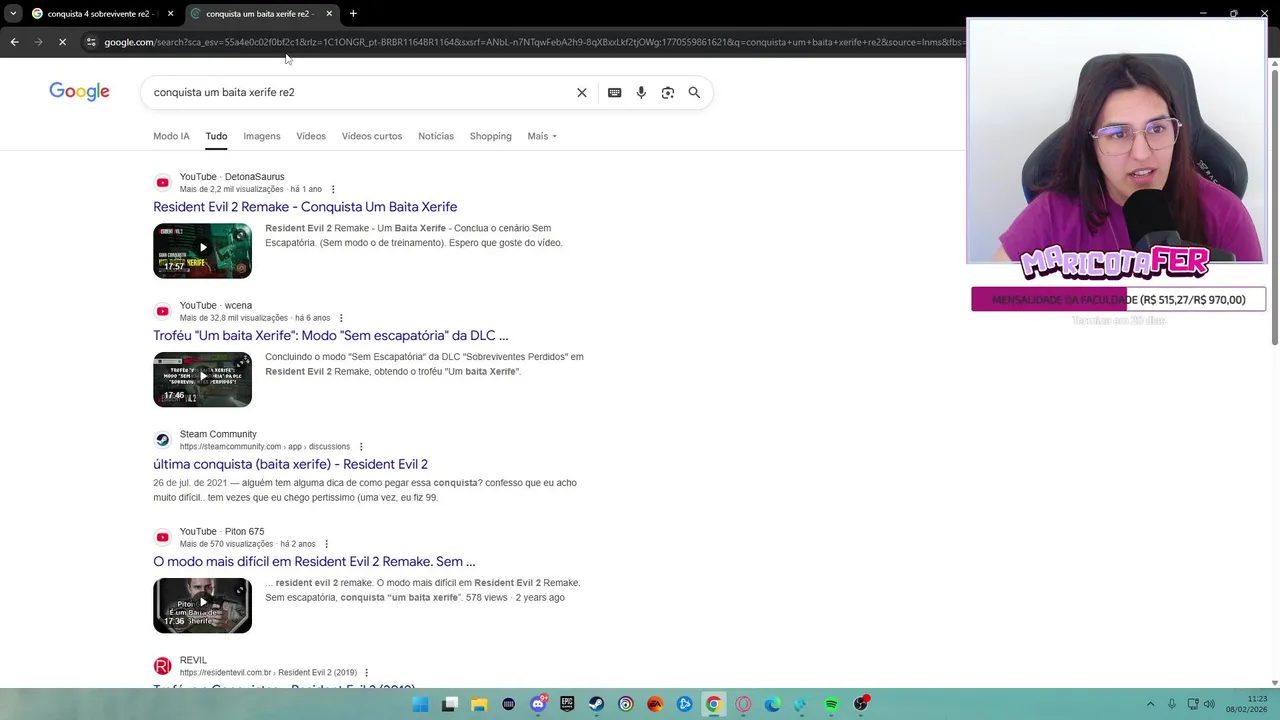1280x720 pixels.
Task: Open options for DetonaSaurus result
Action: click(x=333, y=189)
